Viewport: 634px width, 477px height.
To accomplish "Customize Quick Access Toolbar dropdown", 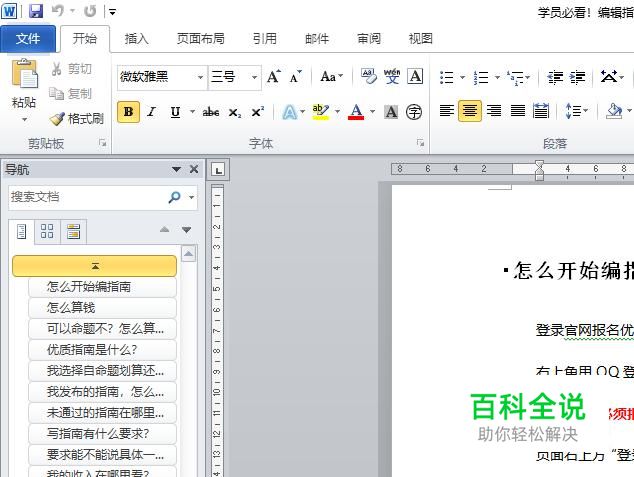I will (x=112, y=12).
